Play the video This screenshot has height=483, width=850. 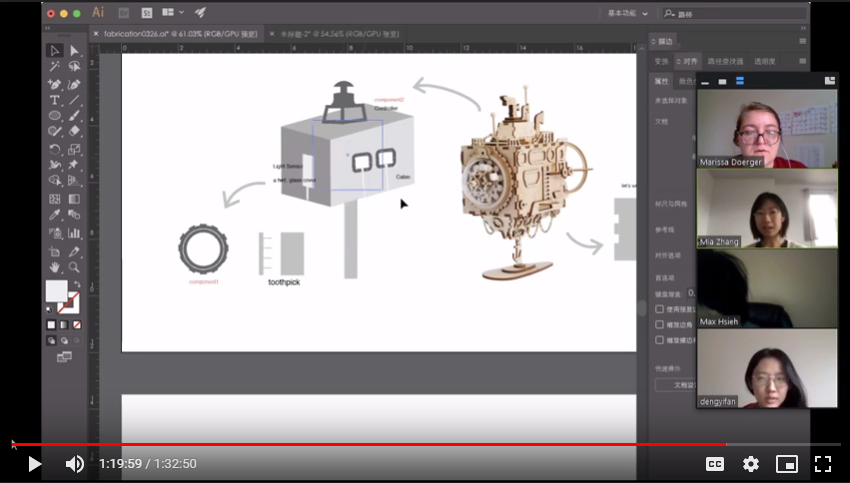coord(34,464)
